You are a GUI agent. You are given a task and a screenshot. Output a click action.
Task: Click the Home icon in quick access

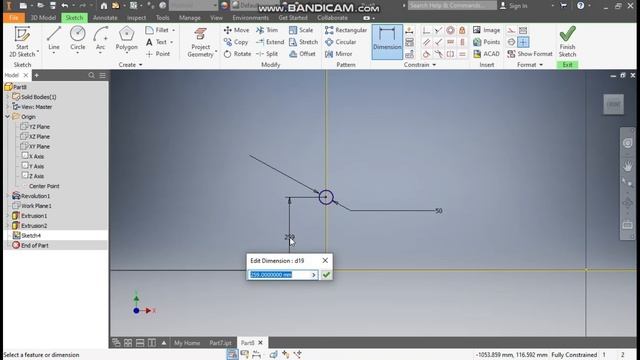pyautogui.click(x=104, y=6)
